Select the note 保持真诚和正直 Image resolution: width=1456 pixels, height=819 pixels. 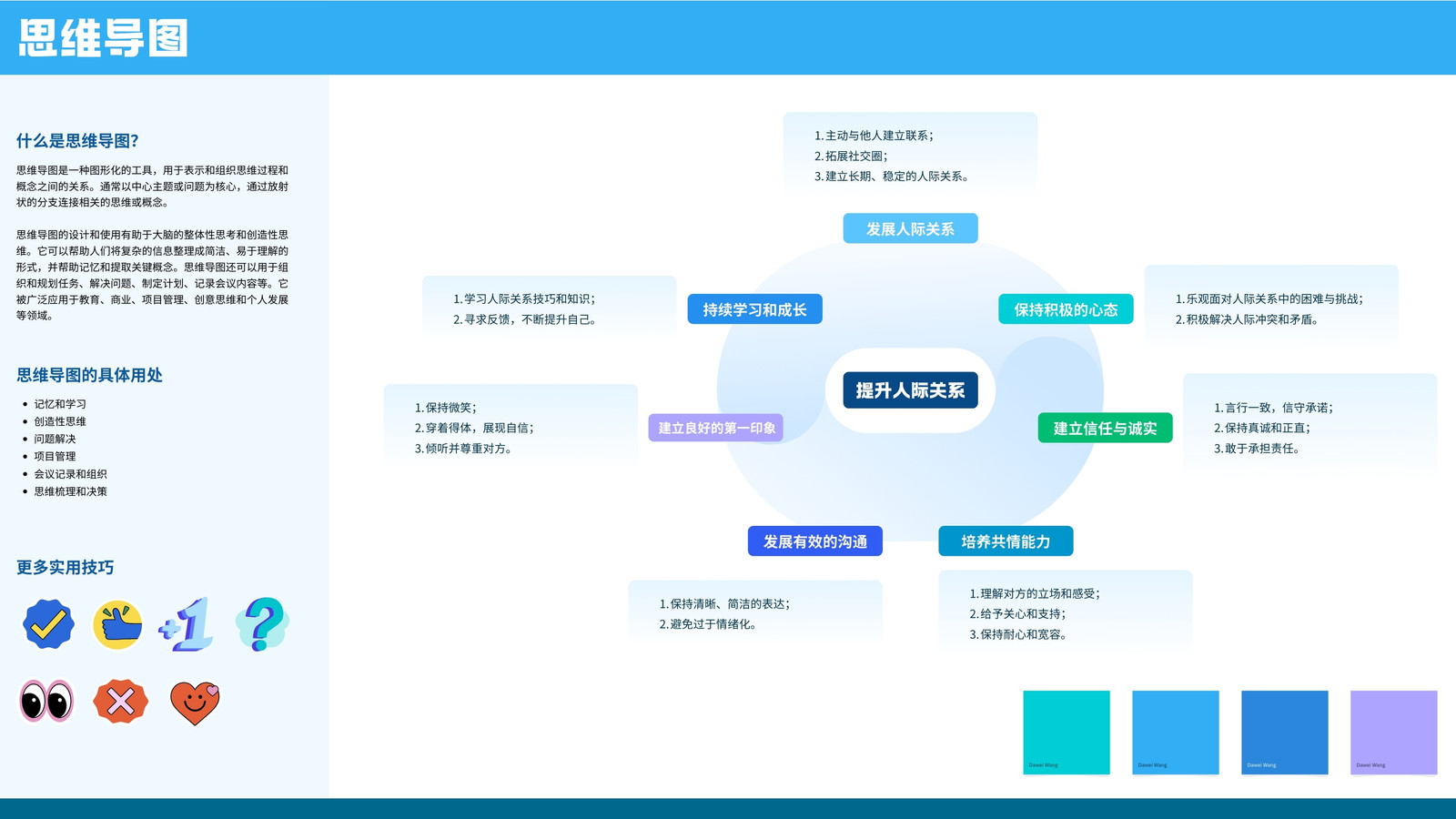point(1262,428)
